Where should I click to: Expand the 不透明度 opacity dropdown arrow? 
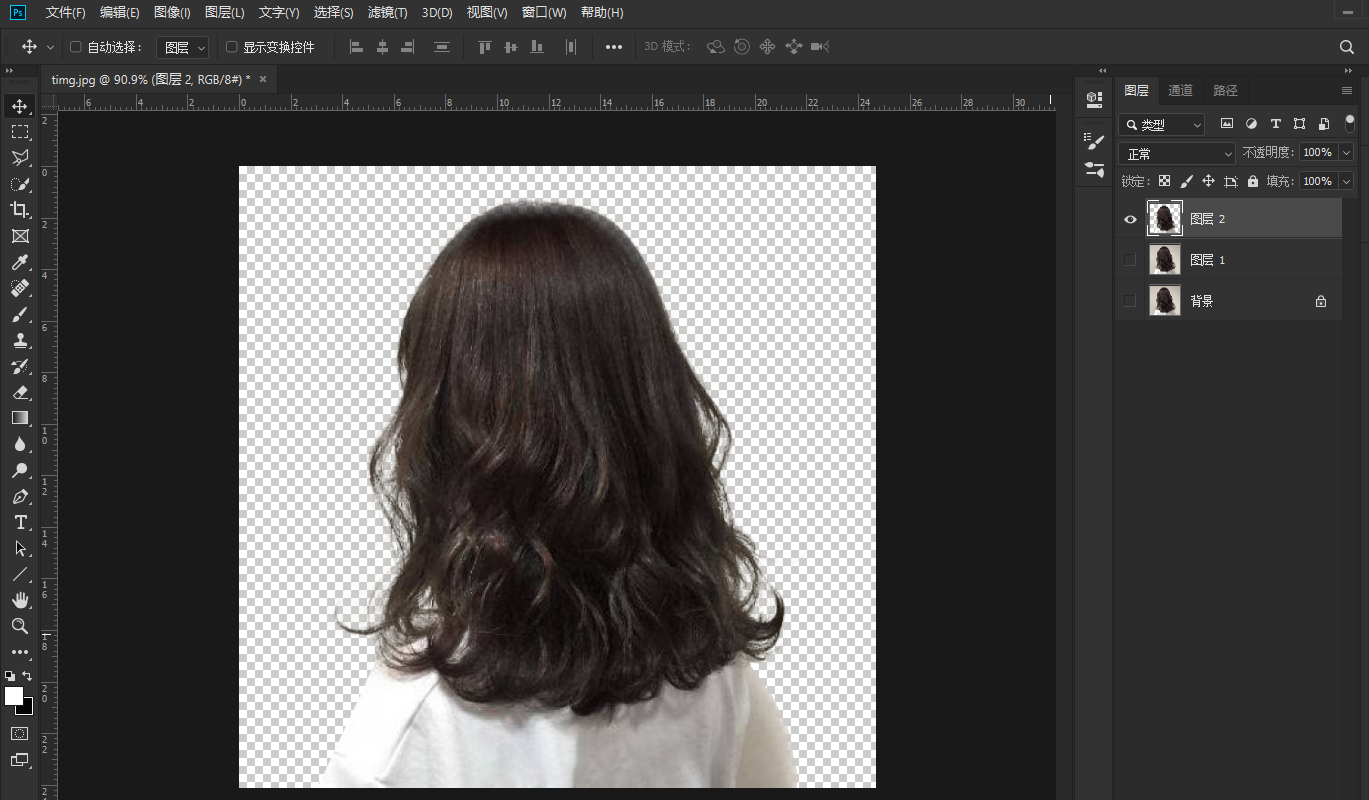coord(1346,153)
